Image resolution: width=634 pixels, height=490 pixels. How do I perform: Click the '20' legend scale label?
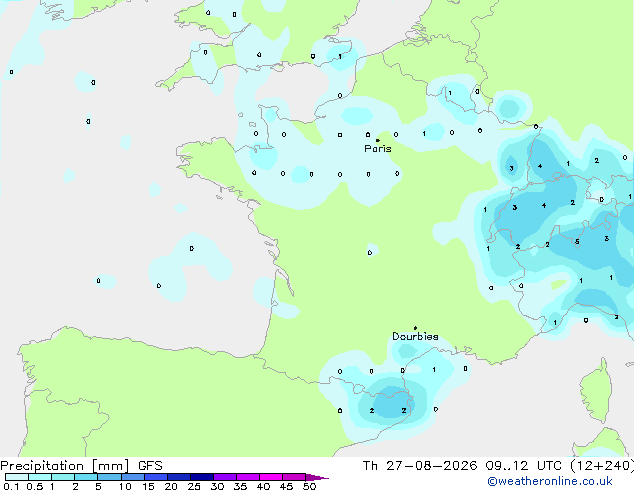171,486
